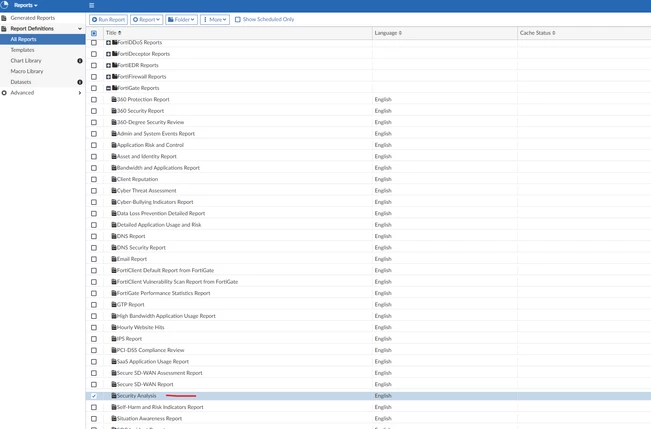The image size is (651, 429).
Task: Click the Cyber Threat Assessment report icon
Action: pos(114,191)
